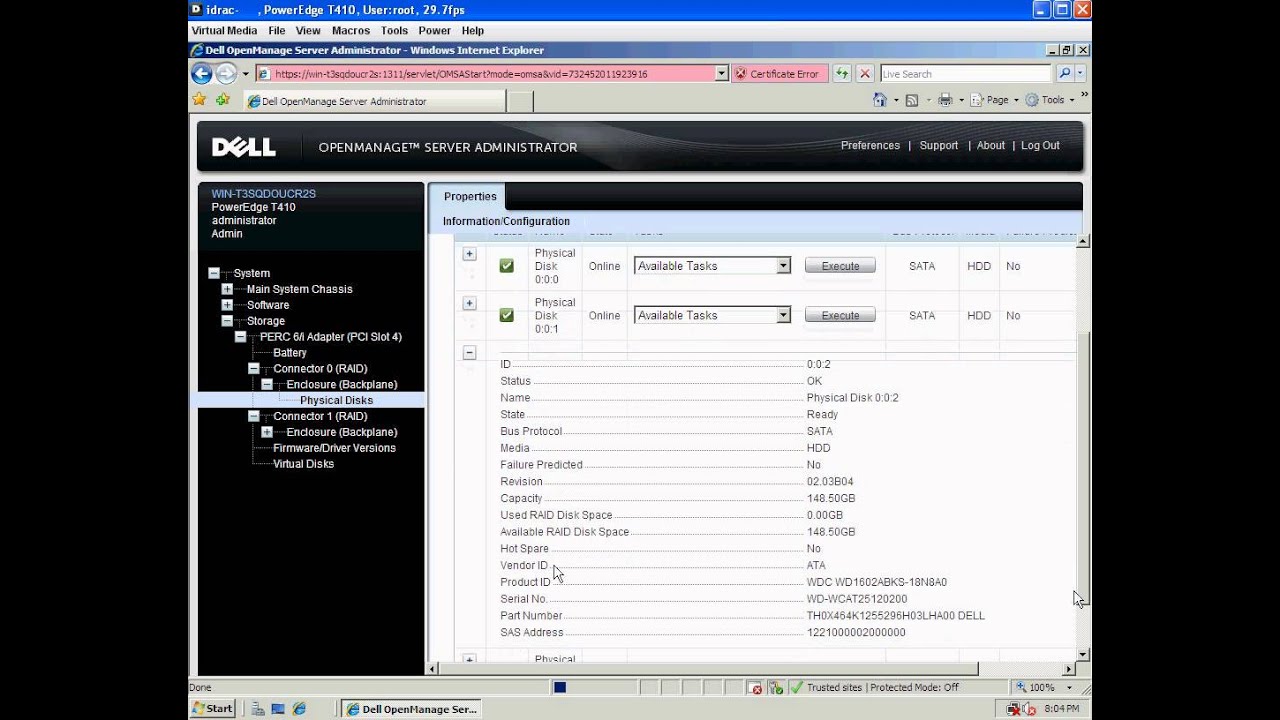
Task: Click the popup blocker status bar icon
Action: point(755,687)
